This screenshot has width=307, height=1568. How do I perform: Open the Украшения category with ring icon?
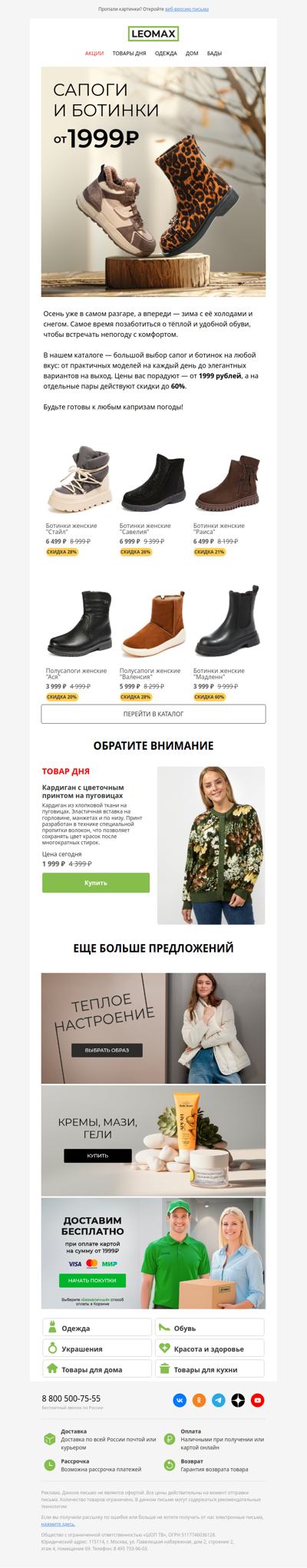[97, 1348]
